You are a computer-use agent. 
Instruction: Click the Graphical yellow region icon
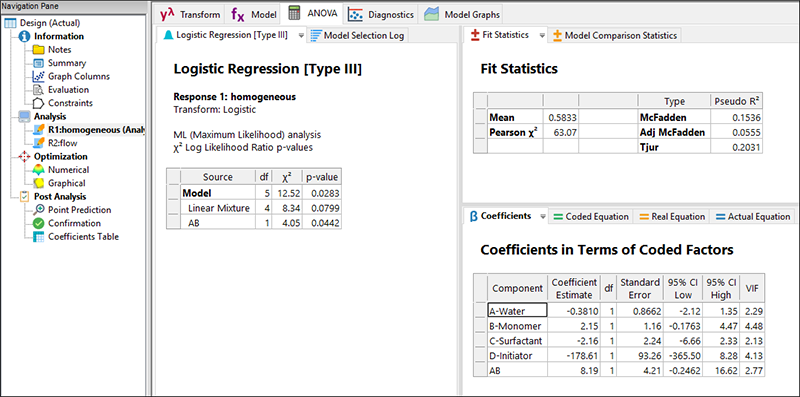point(39,183)
